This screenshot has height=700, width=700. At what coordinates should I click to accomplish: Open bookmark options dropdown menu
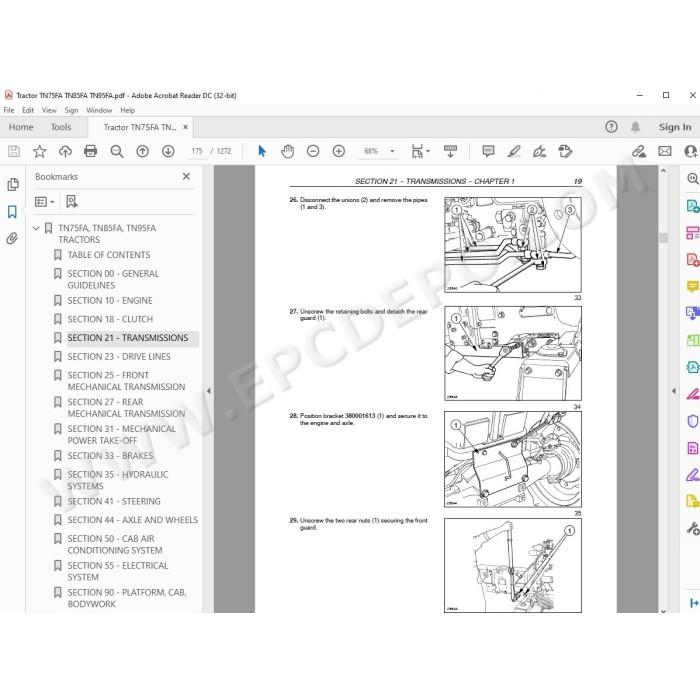(45, 202)
